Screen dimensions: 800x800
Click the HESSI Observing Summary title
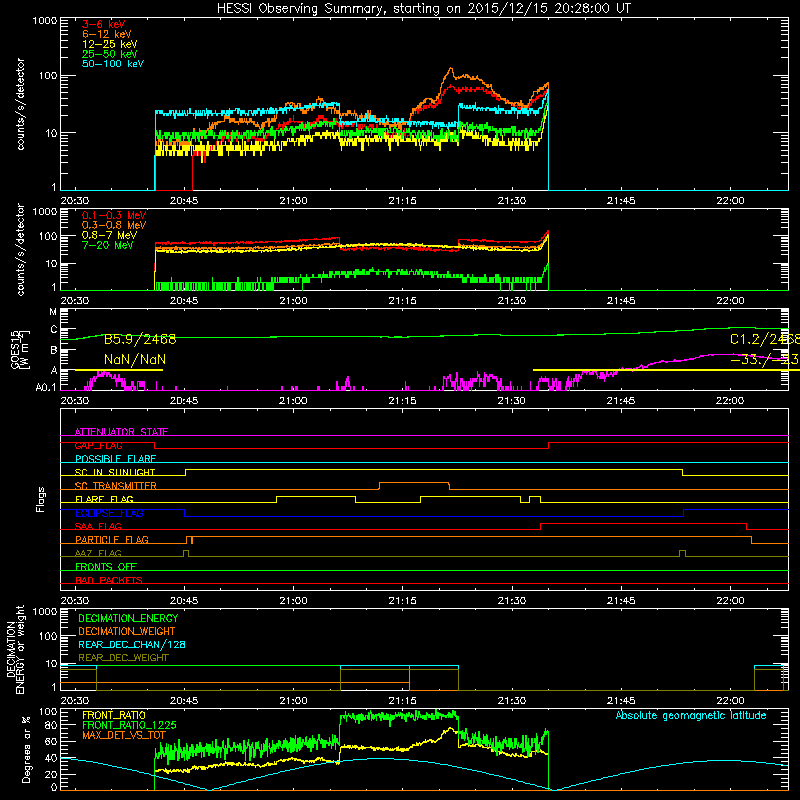pos(424,8)
